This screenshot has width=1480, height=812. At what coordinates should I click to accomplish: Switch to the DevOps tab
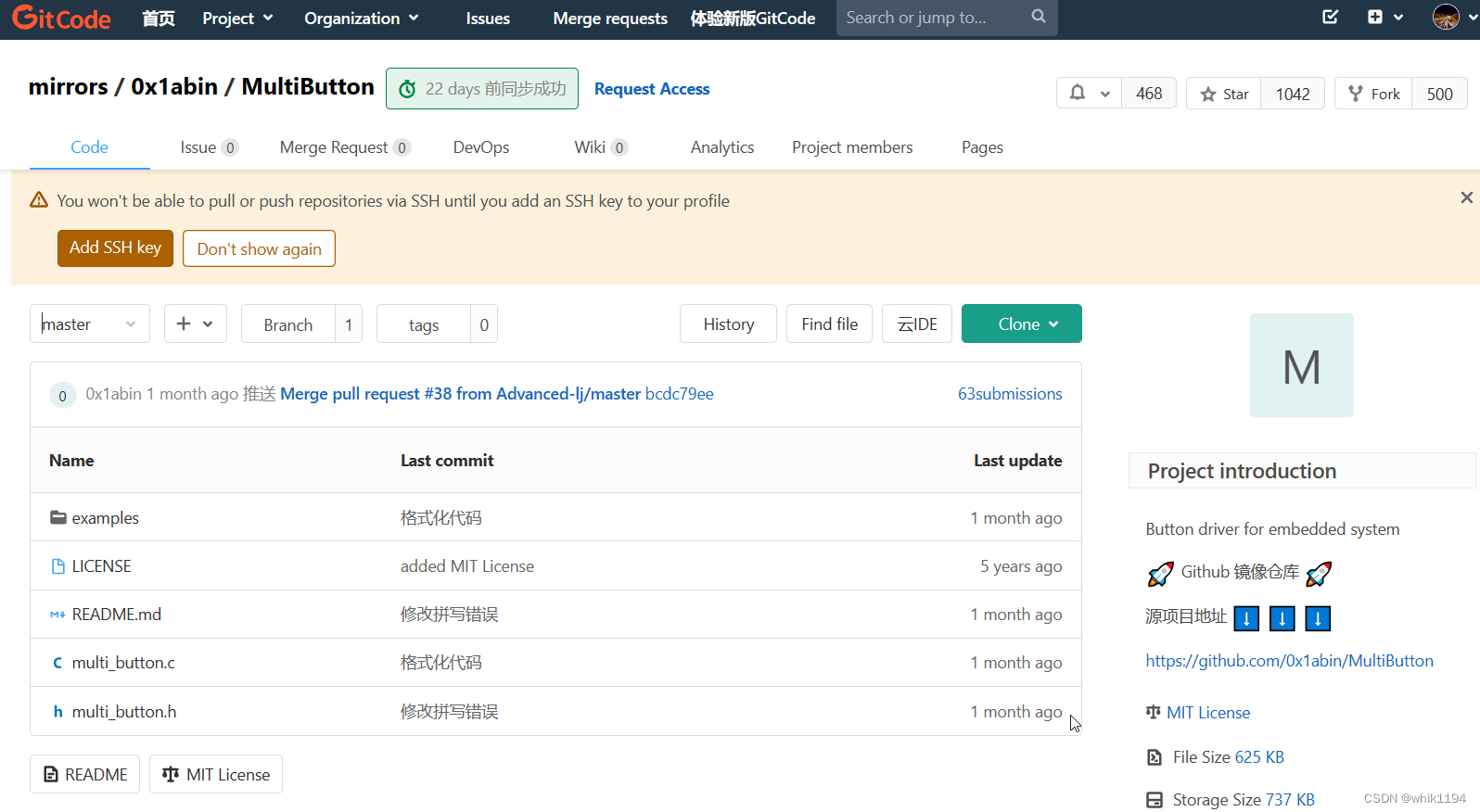(x=481, y=147)
